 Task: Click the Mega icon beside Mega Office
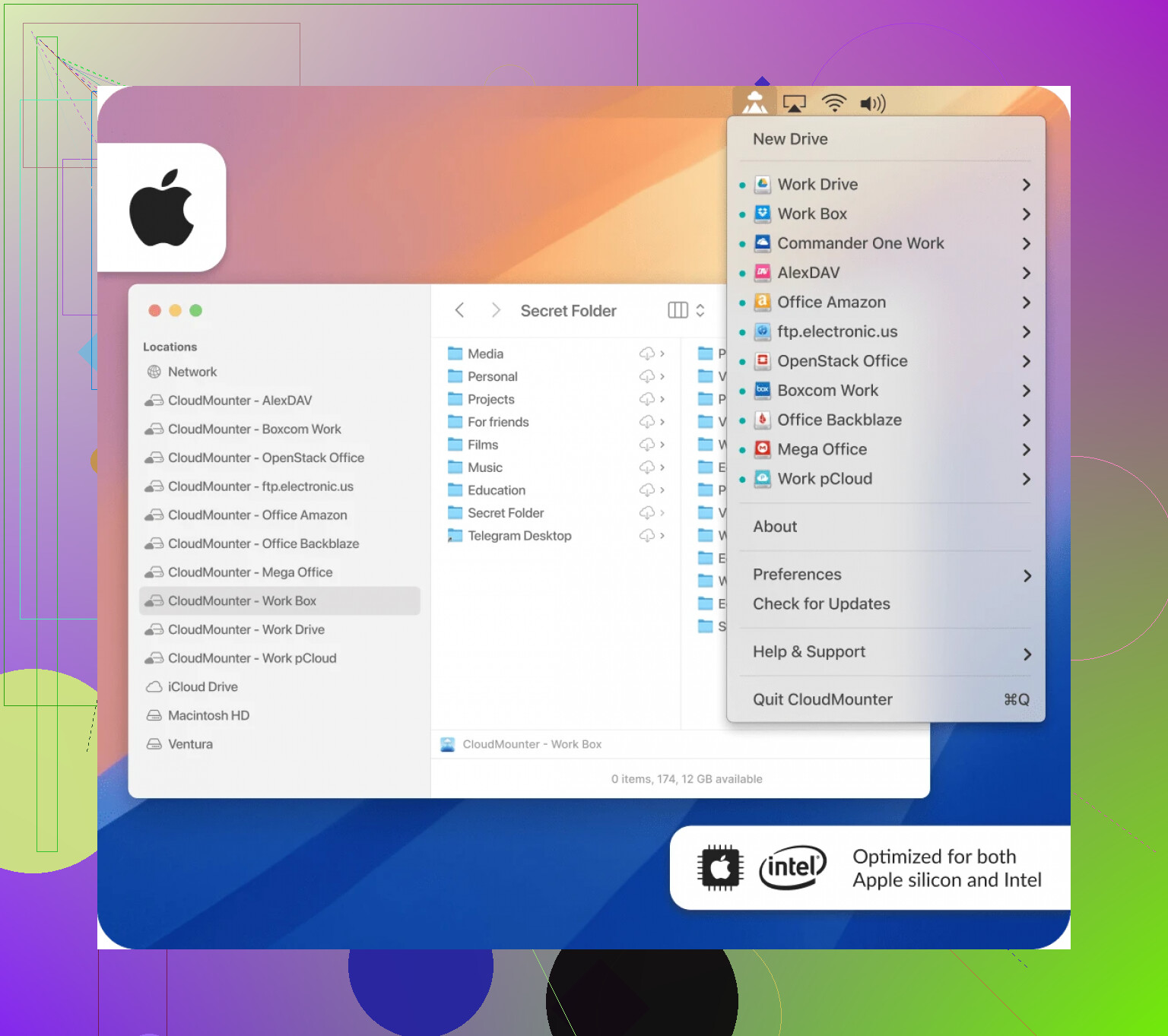point(763,449)
